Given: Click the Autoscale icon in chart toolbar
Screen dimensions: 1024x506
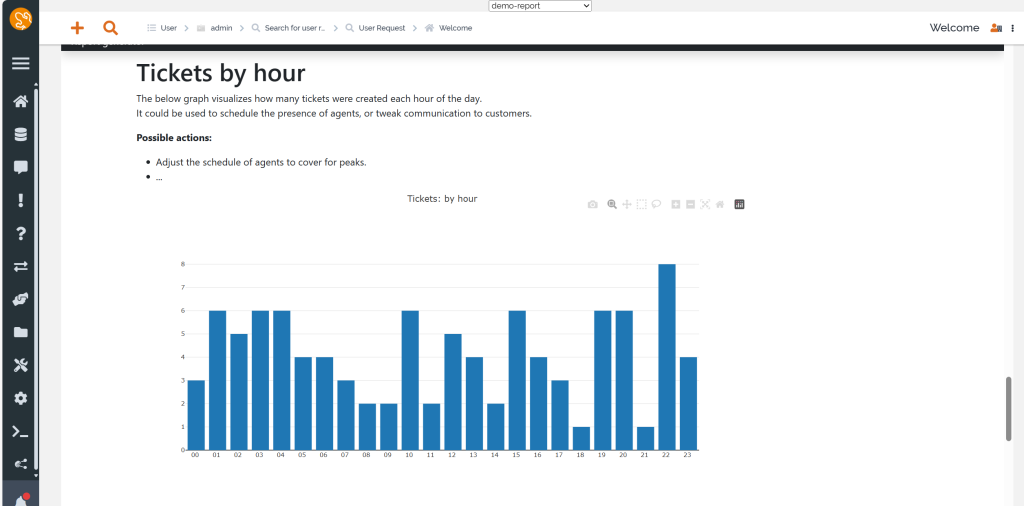Looking at the screenshot, I should [x=705, y=205].
